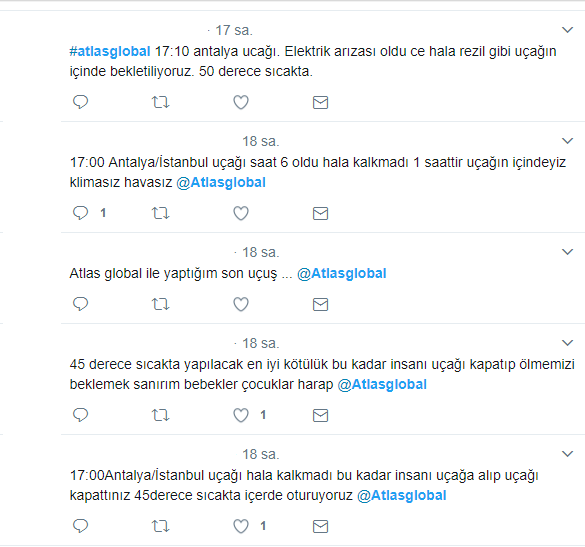Retweet the Elektrik arızası tweet

(x=160, y=102)
